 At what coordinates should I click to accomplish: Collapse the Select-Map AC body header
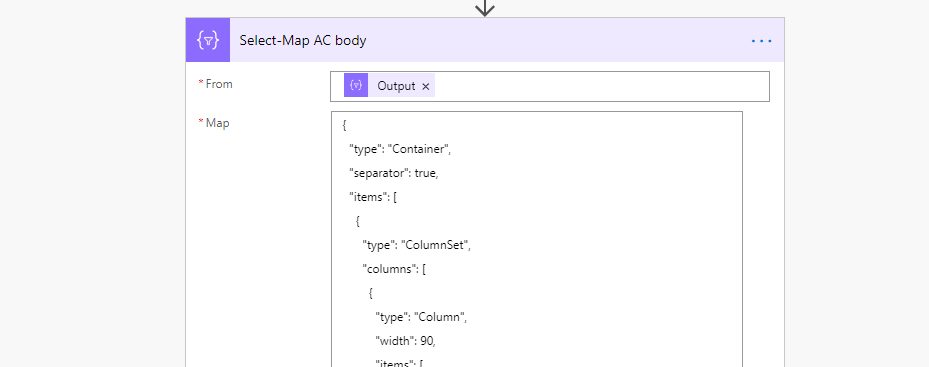click(x=485, y=40)
